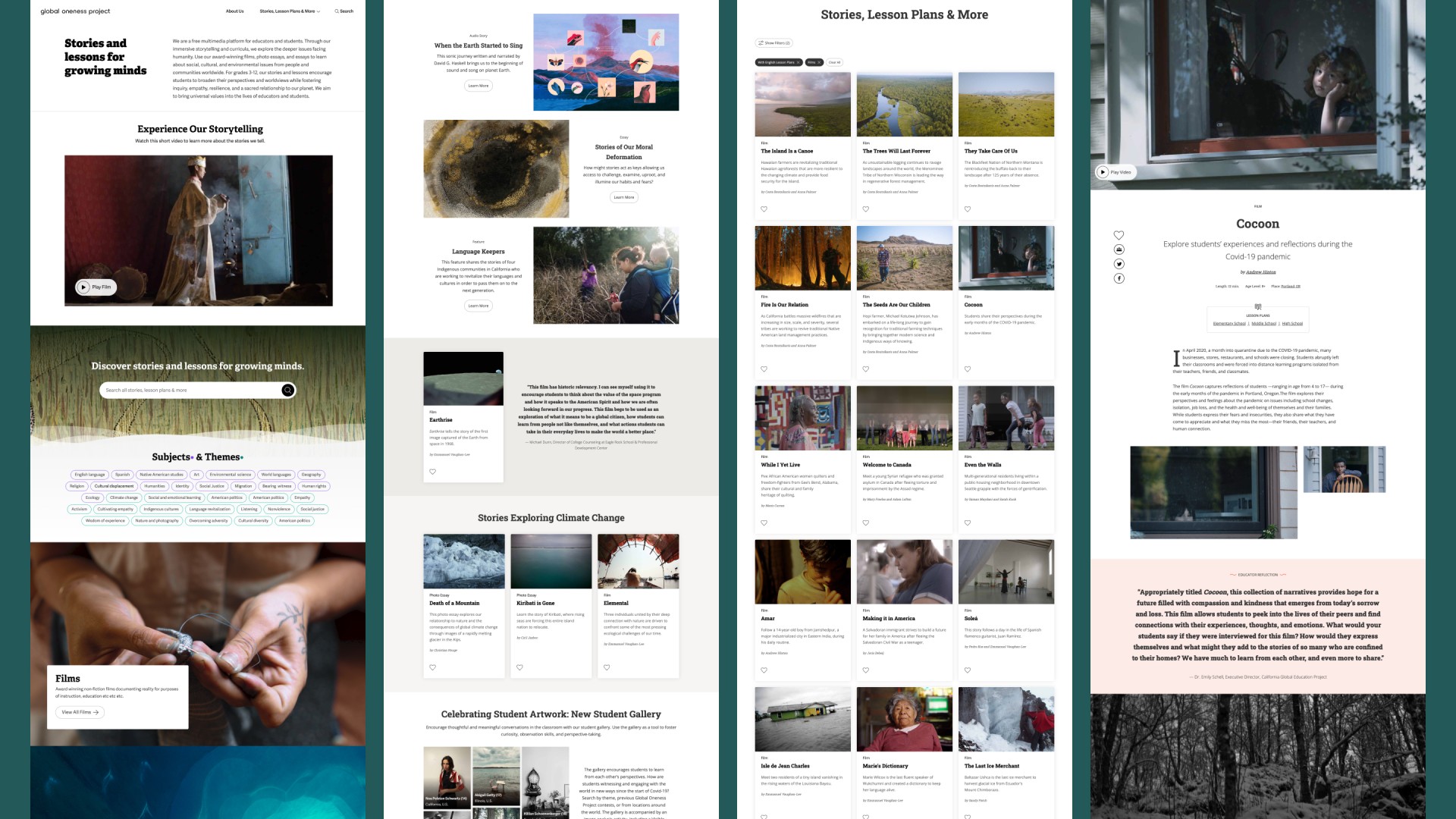Image resolution: width=1456 pixels, height=819 pixels.
Task: Click View All Films button
Action: (80, 712)
